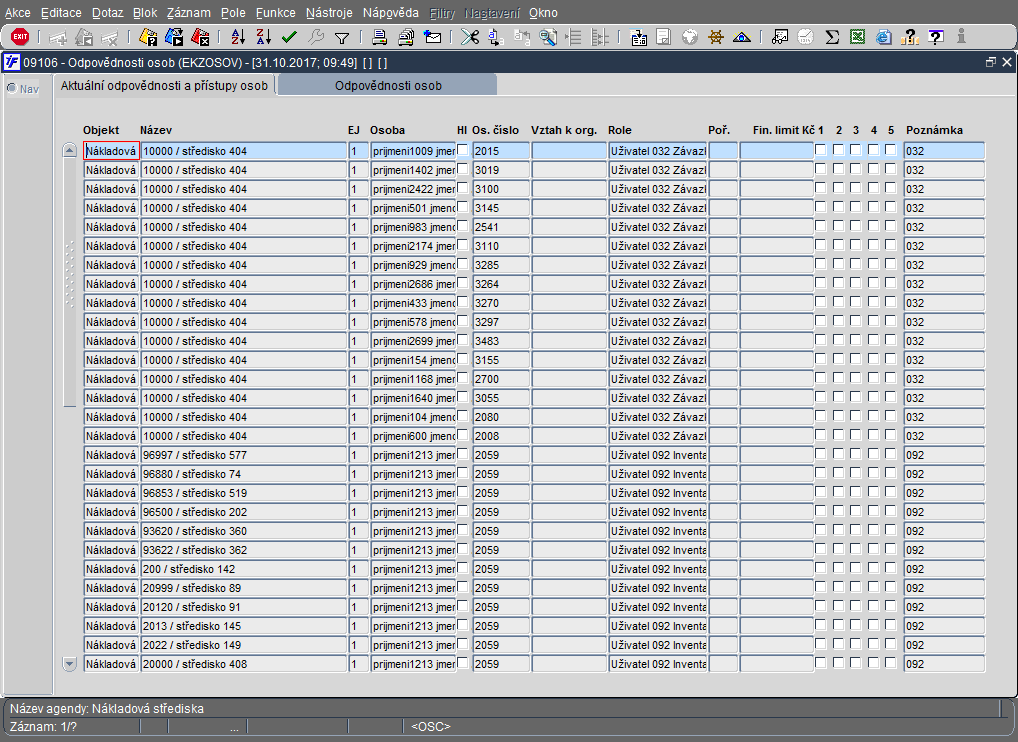Click Osoba 'prijmeni1640'

(413, 399)
